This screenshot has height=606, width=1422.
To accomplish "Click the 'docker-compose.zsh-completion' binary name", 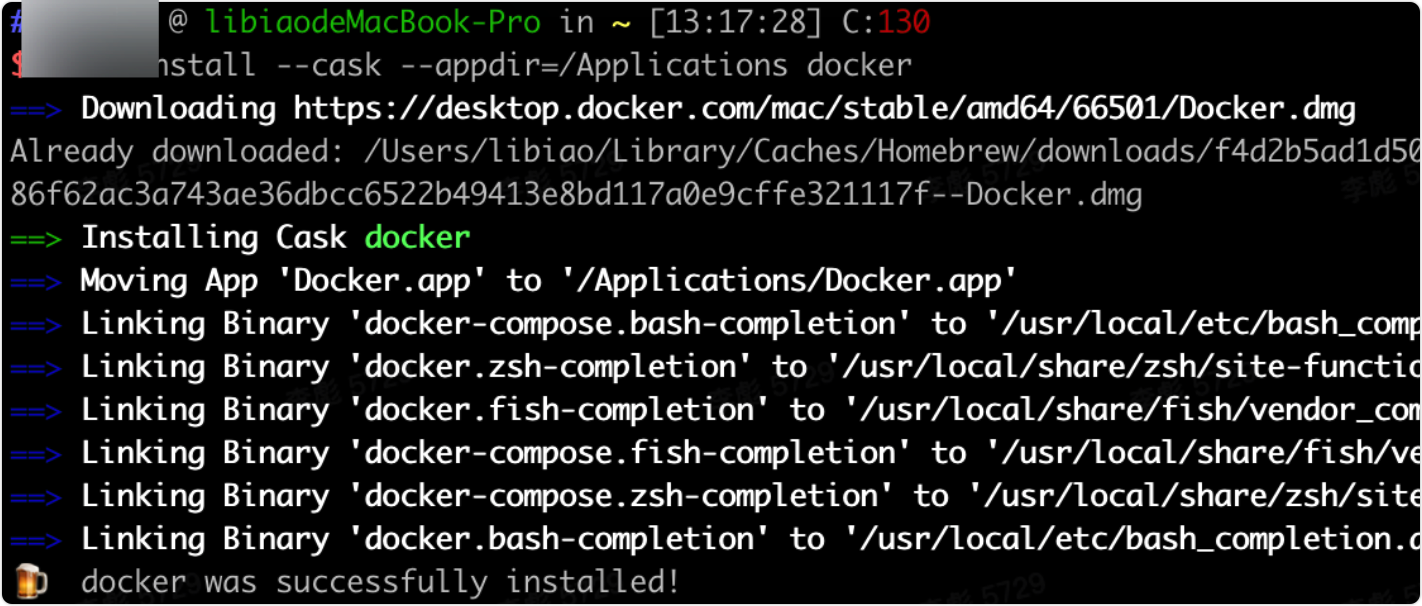I will click(x=621, y=496).
